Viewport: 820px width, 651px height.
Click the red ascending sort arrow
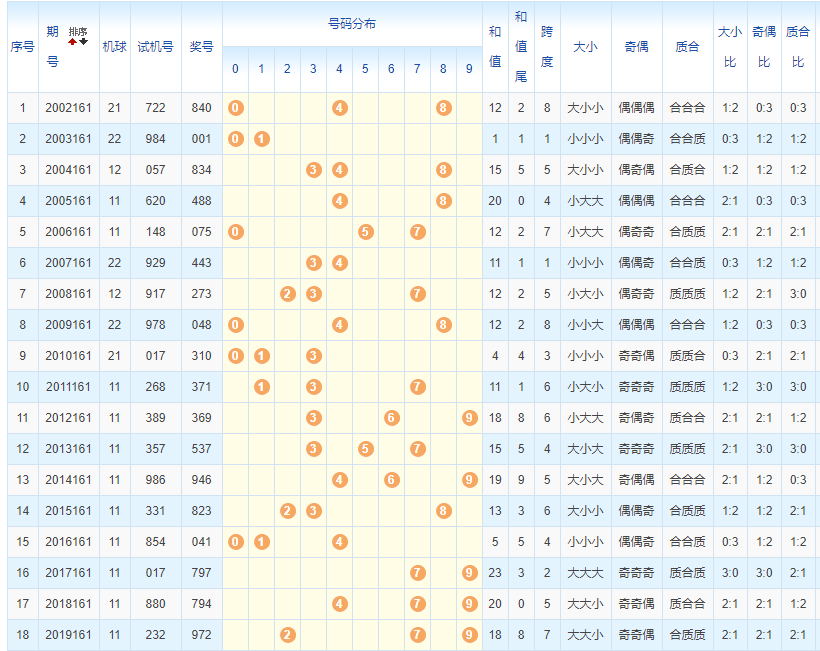[73, 42]
